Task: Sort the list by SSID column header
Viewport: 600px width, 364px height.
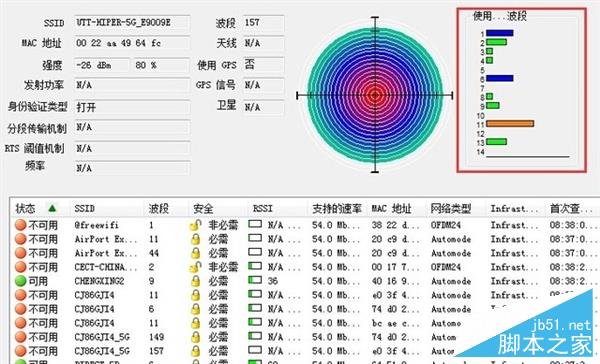Action: pyautogui.click(x=85, y=209)
